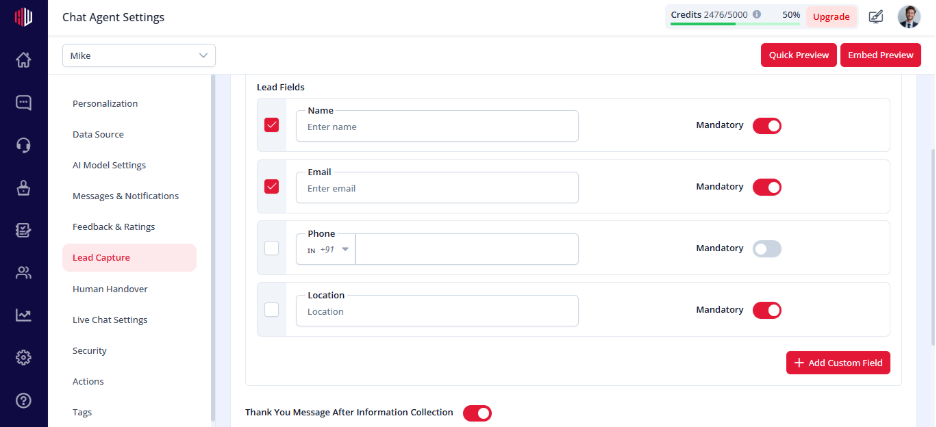
Task: Open the chat messages sidebar icon
Action: [x=23, y=103]
